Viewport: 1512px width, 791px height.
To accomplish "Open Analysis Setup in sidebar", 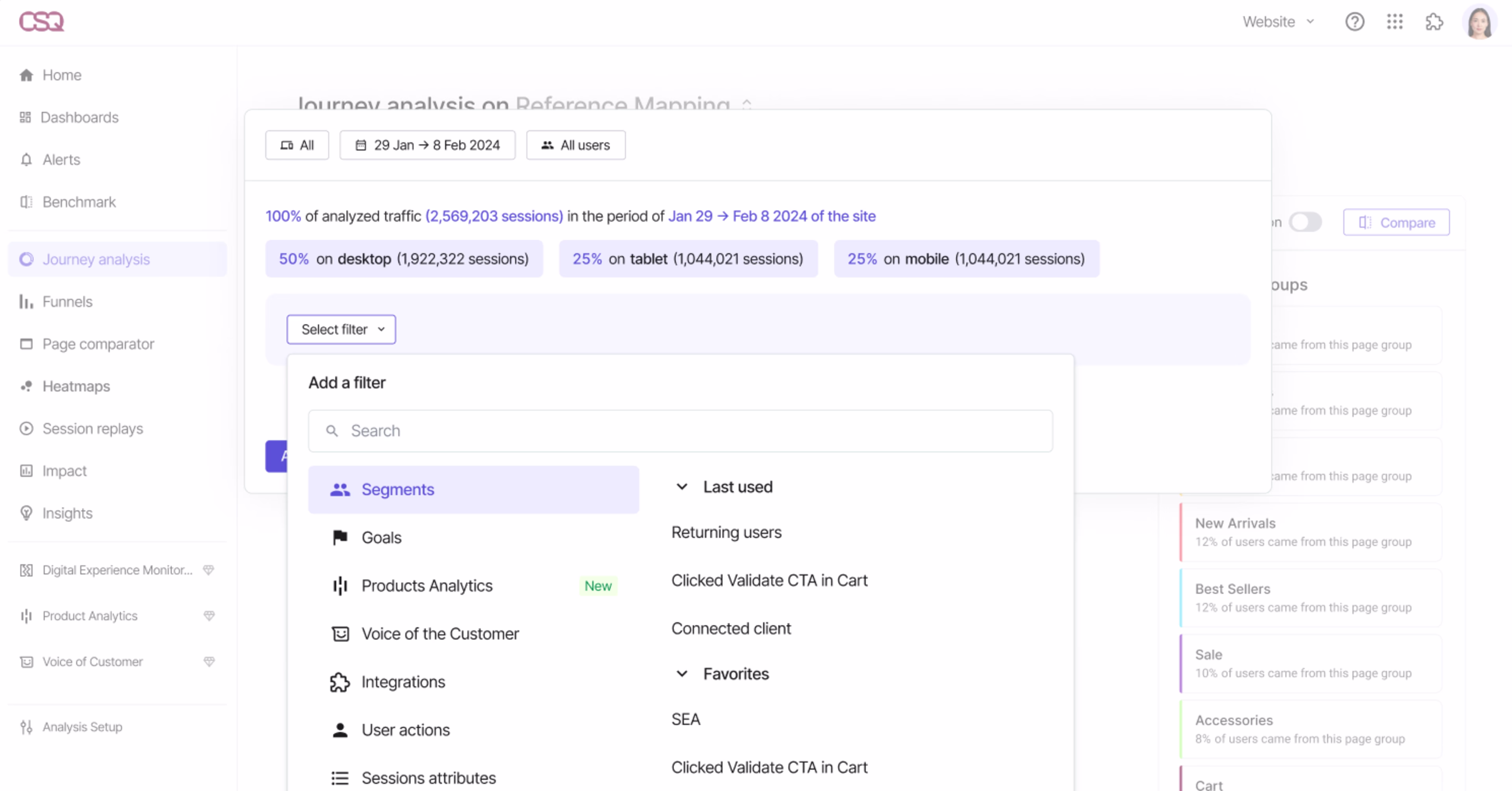I will [82, 726].
